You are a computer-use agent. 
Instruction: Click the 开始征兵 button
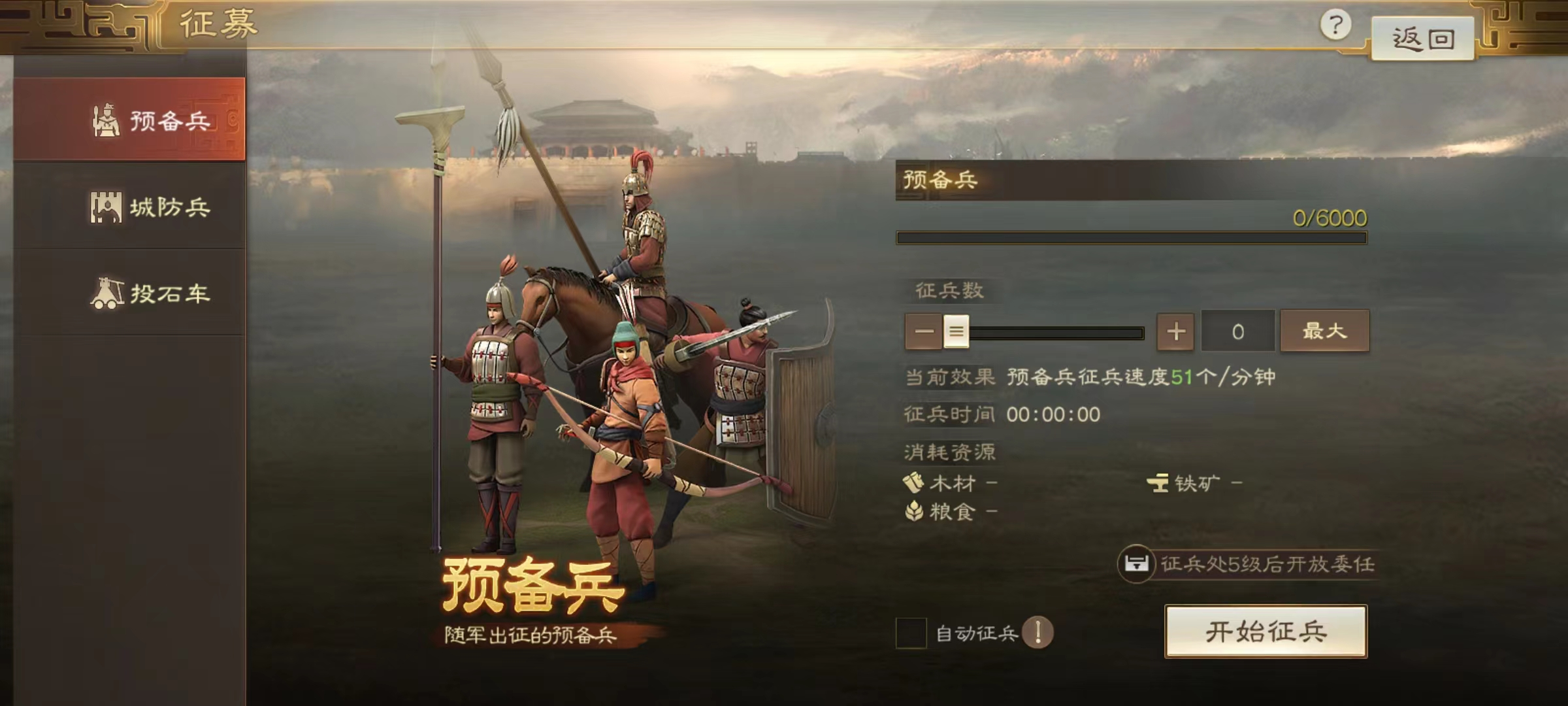pyautogui.click(x=1266, y=631)
